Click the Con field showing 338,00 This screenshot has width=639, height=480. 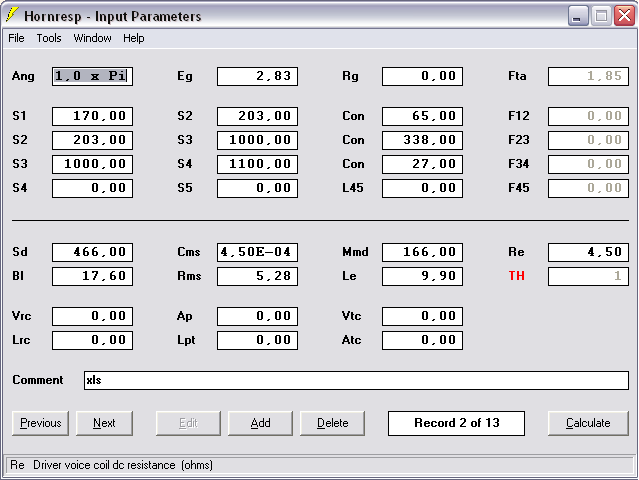(423, 140)
